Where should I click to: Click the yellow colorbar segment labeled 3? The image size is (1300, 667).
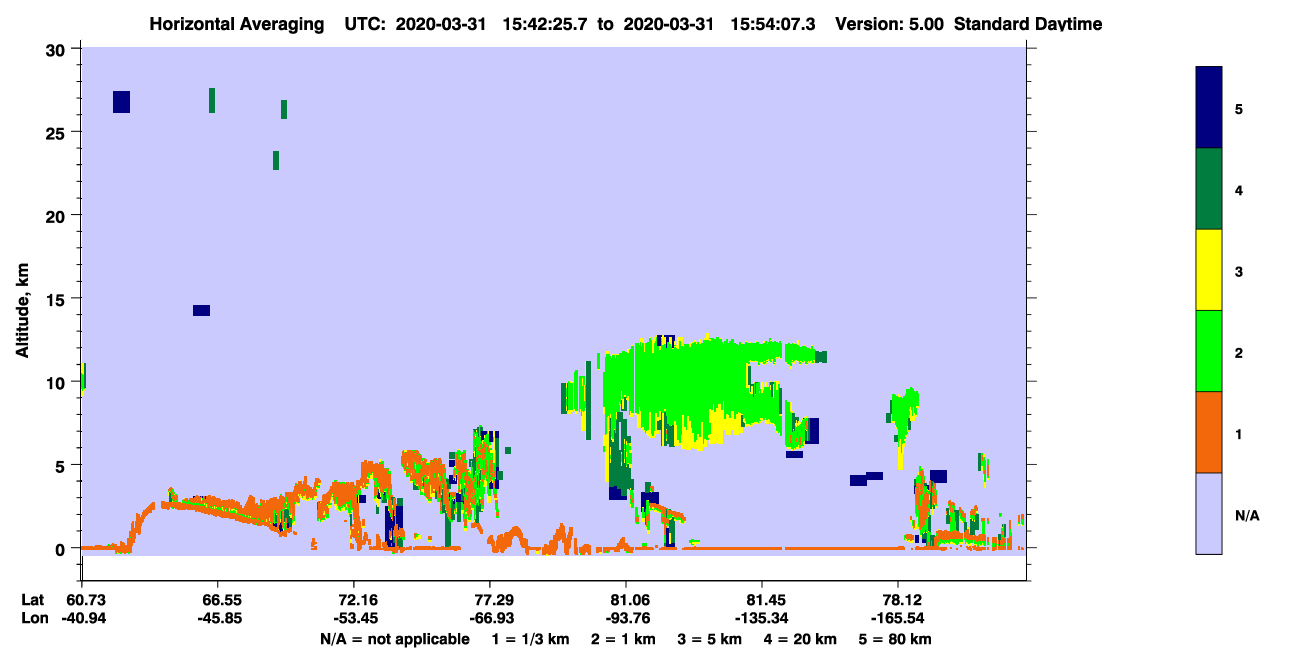tap(1209, 270)
